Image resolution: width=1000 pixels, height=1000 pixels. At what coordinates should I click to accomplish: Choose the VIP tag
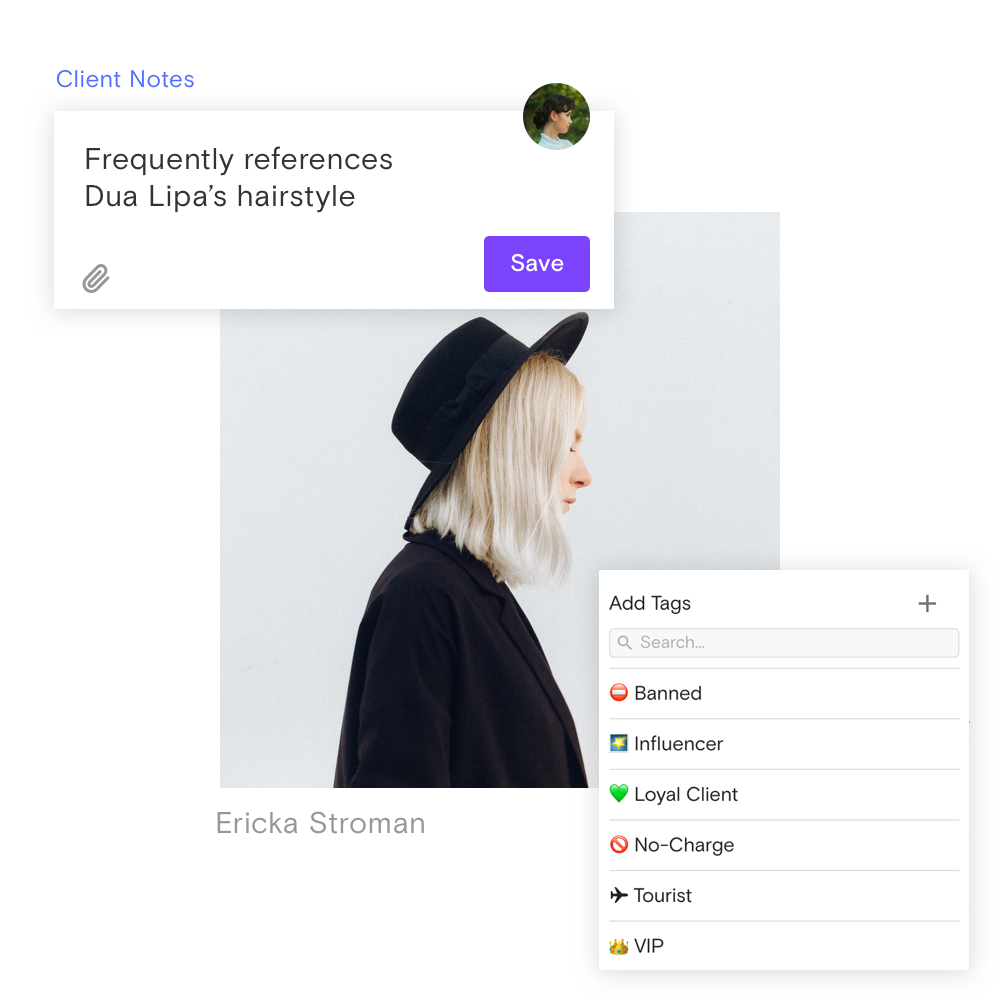pos(784,946)
